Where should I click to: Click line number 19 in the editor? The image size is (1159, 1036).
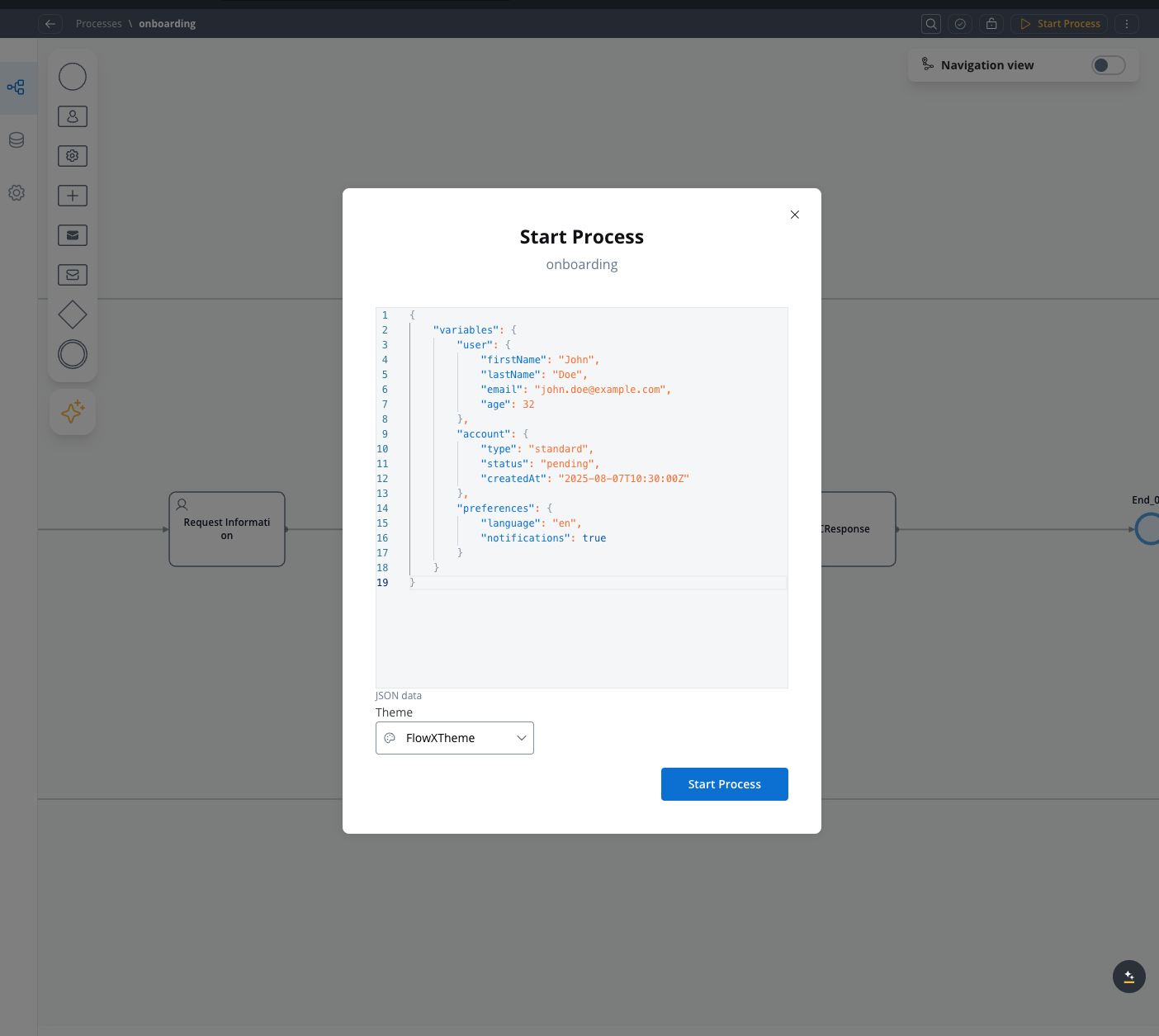(x=382, y=583)
